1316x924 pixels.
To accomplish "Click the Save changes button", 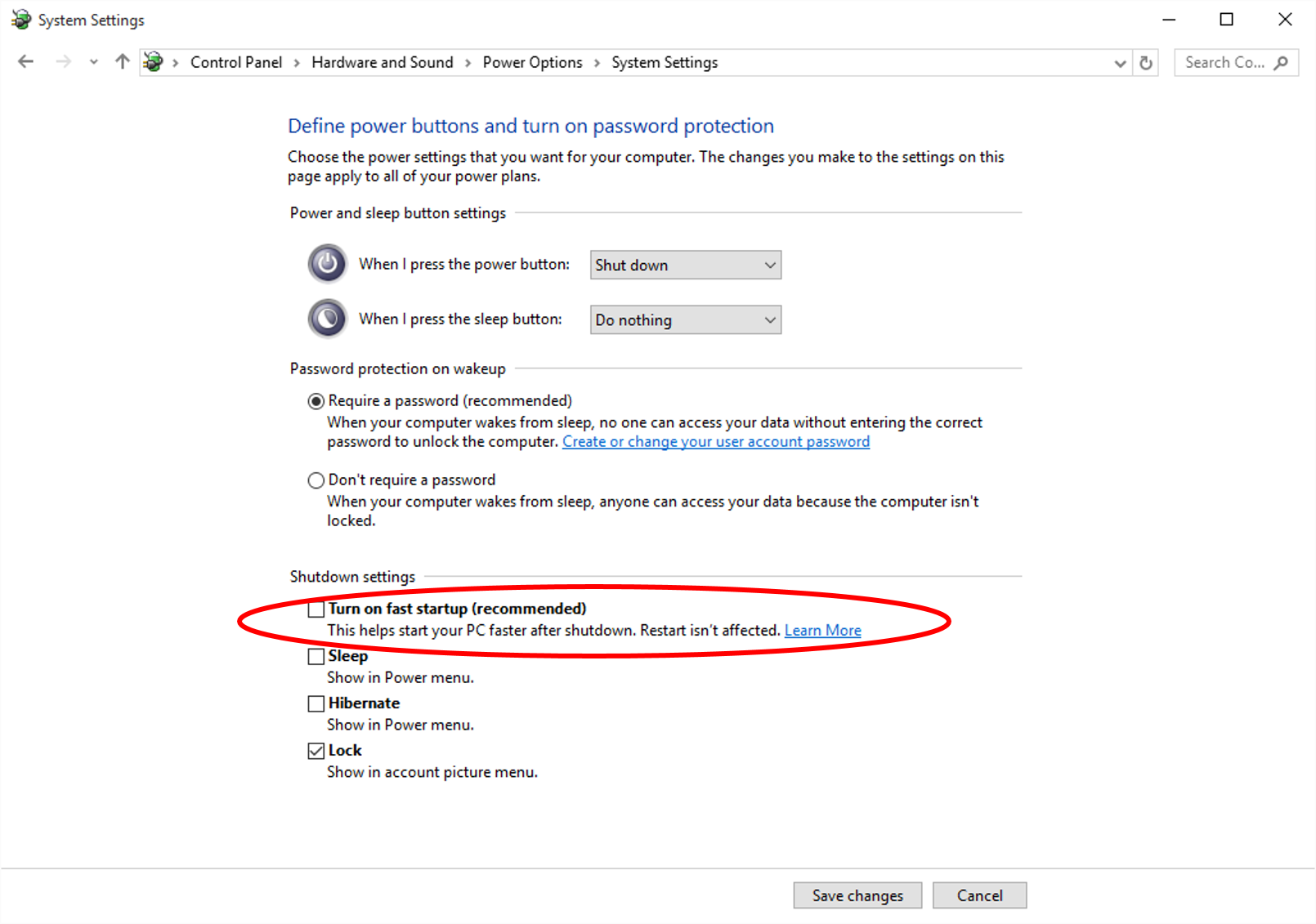I will pos(857,895).
